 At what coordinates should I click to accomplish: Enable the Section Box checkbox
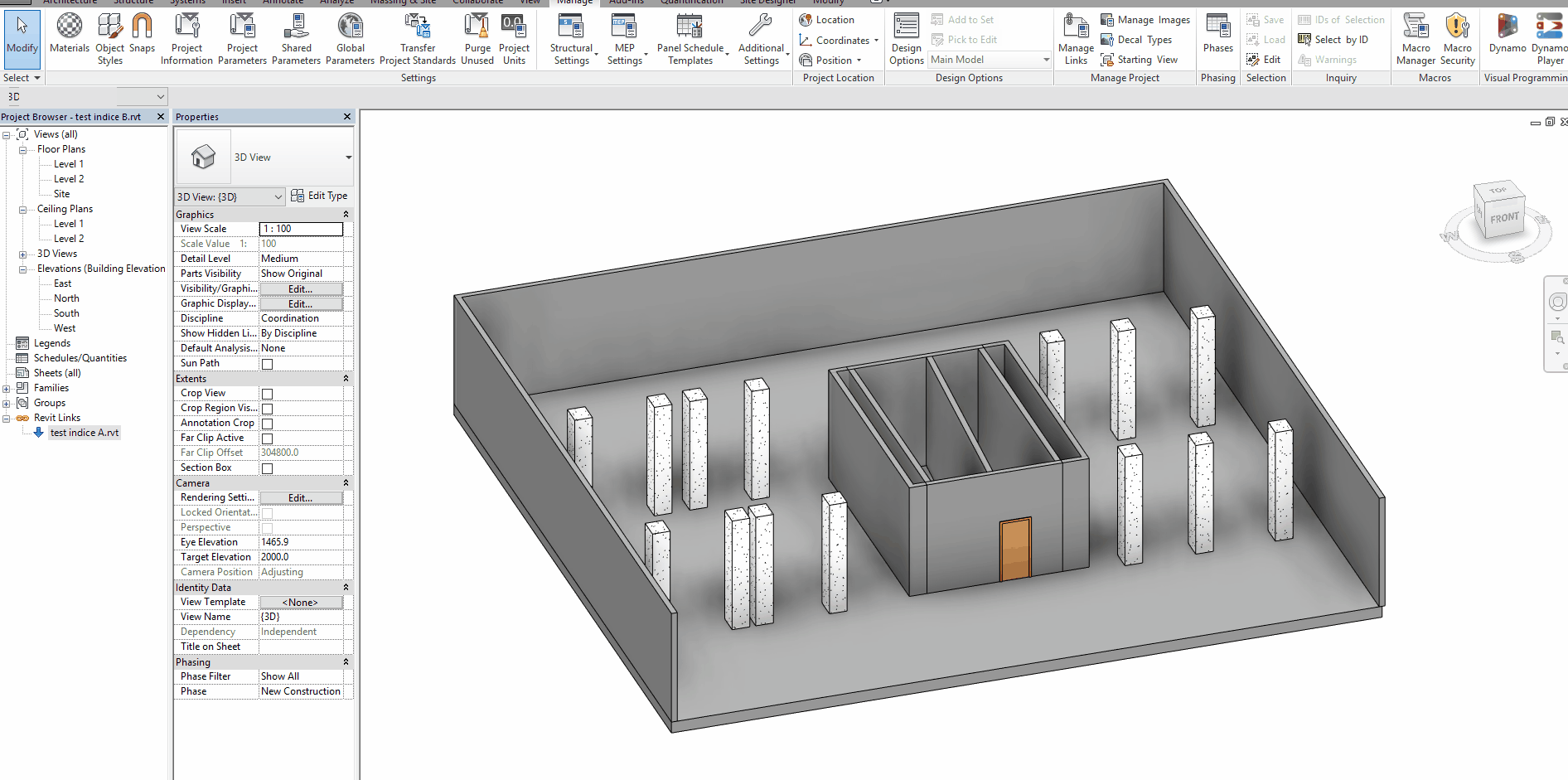pos(268,468)
